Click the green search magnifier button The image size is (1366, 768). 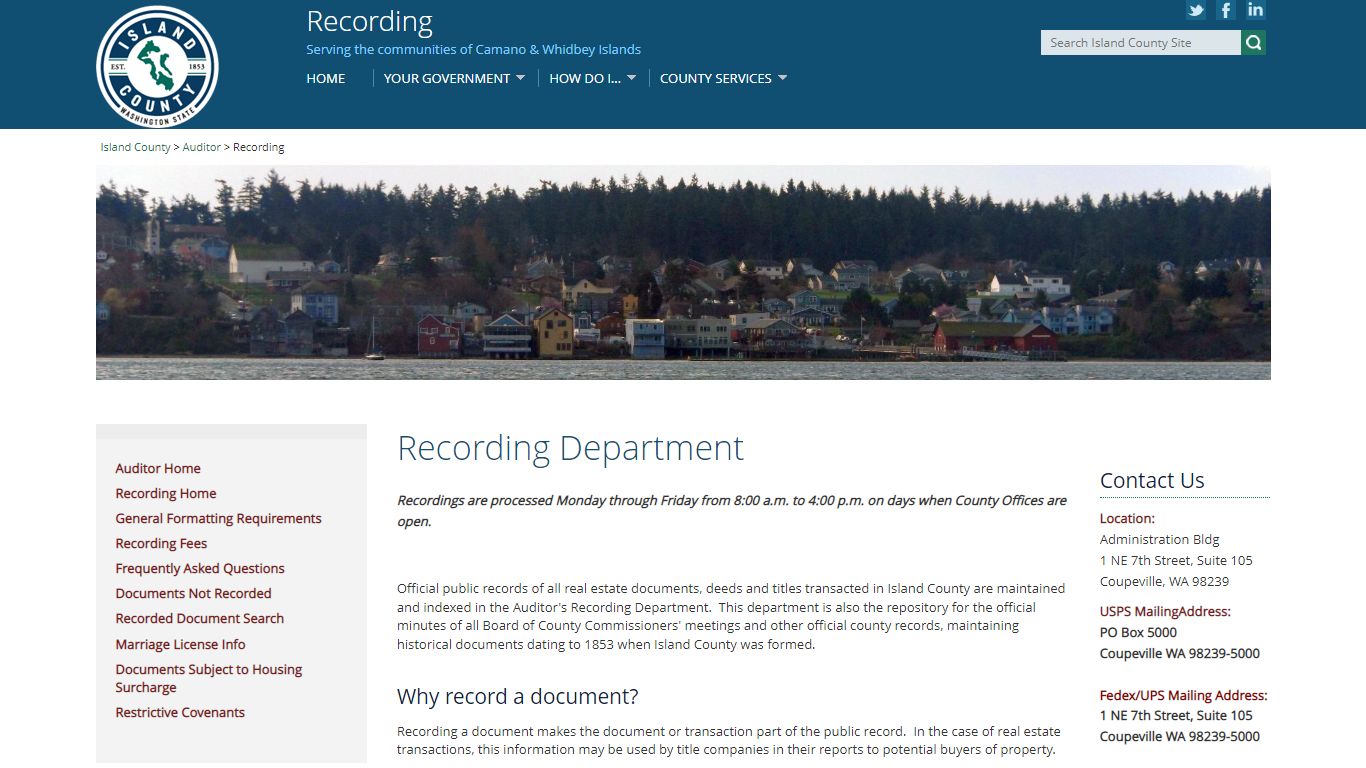point(1254,42)
